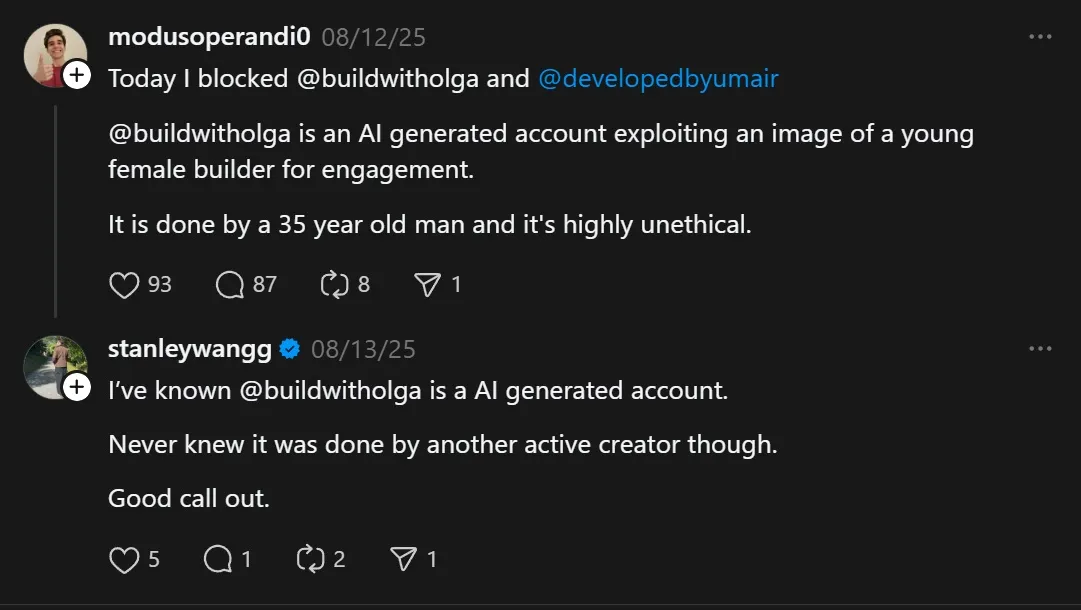Open more options menu on stanleywangg's reply
1081x610 pixels.
click(x=1040, y=349)
